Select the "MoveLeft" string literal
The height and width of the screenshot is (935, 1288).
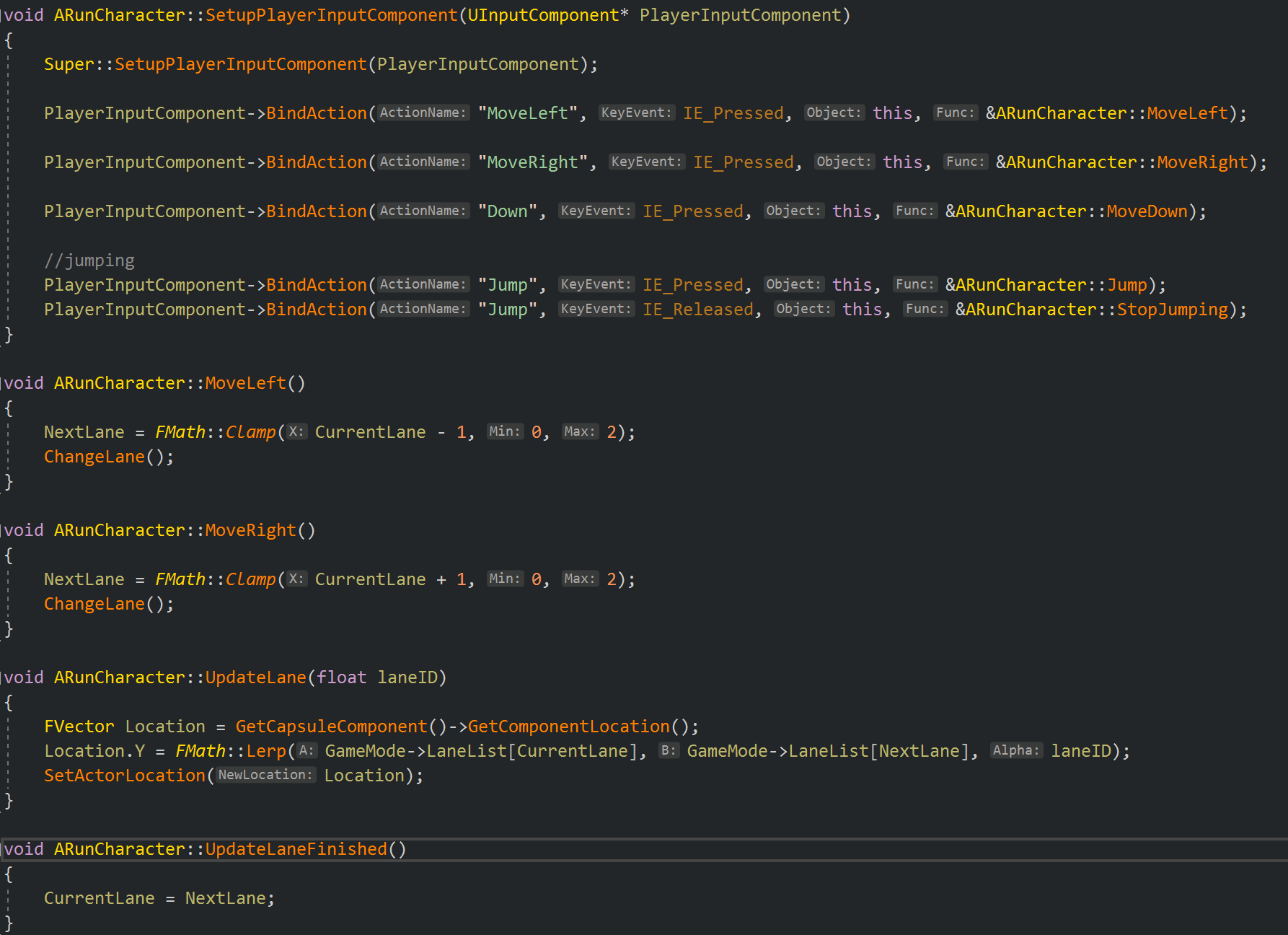point(528,113)
